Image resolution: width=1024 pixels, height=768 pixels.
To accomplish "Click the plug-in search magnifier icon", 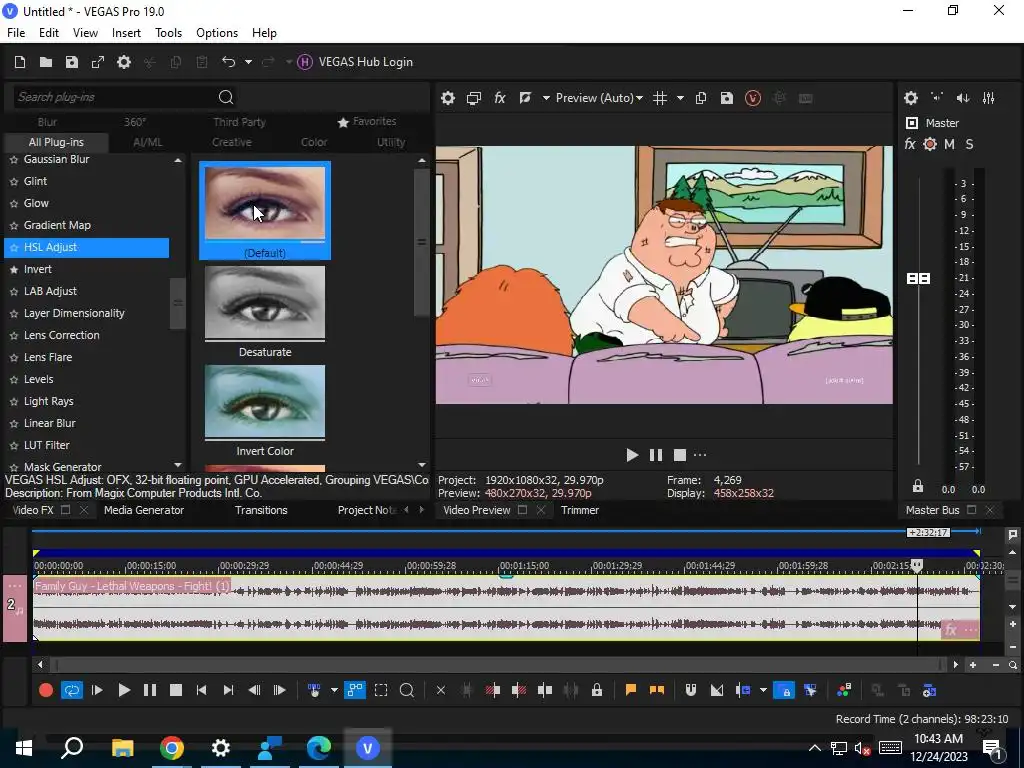I will tap(226, 97).
